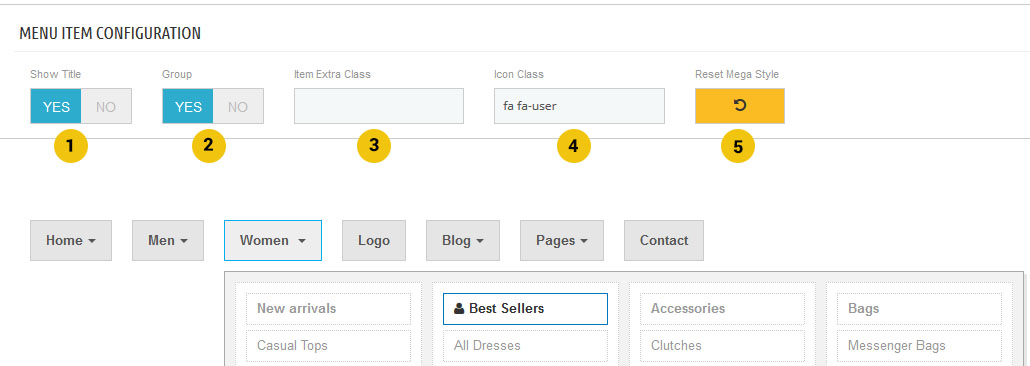Expand the Blog menu item
Viewport: 1030px width, 366px height.
pos(463,240)
